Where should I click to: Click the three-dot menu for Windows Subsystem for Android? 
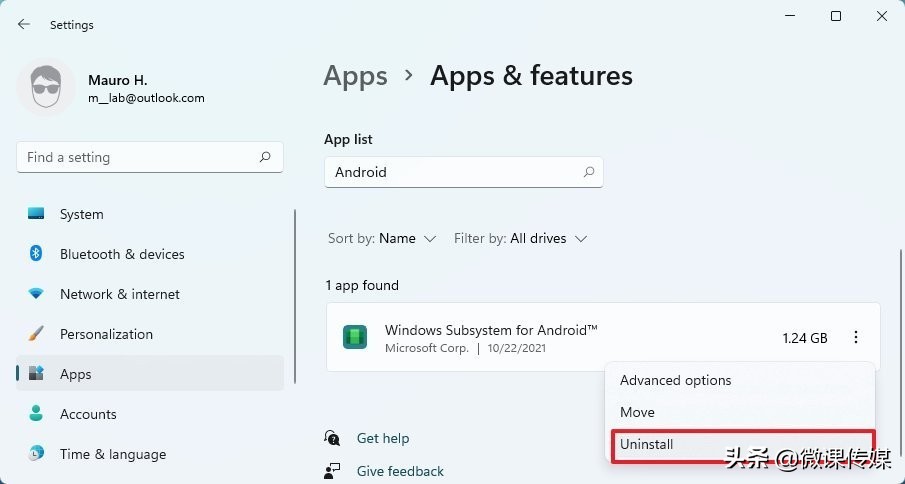[856, 337]
